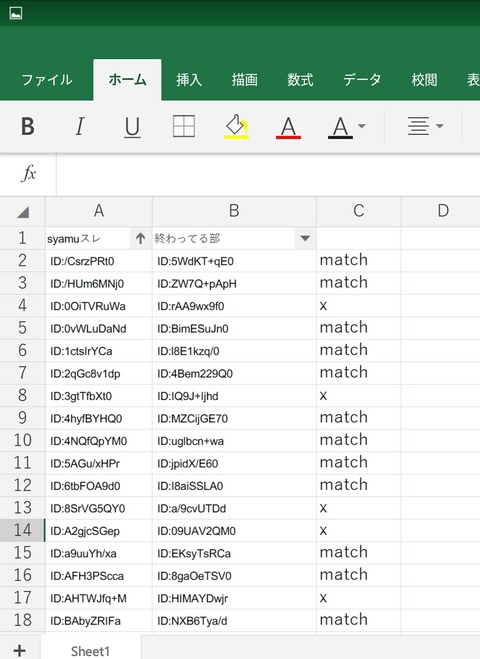This screenshot has width=480, height=659.
Task: Apply red font color
Action: point(288,127)
